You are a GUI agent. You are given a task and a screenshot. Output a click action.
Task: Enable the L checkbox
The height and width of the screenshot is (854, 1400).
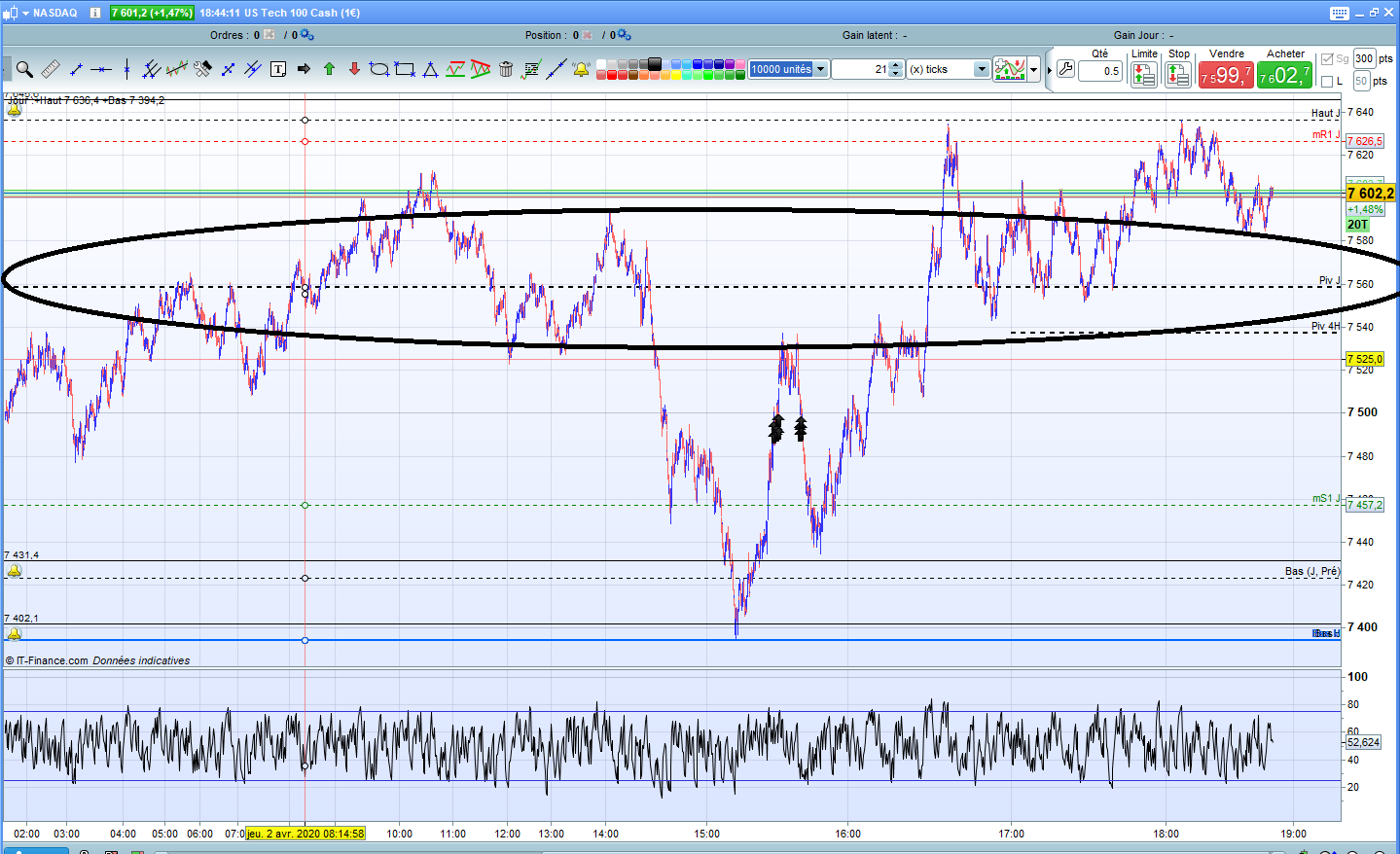[1327, 82]
